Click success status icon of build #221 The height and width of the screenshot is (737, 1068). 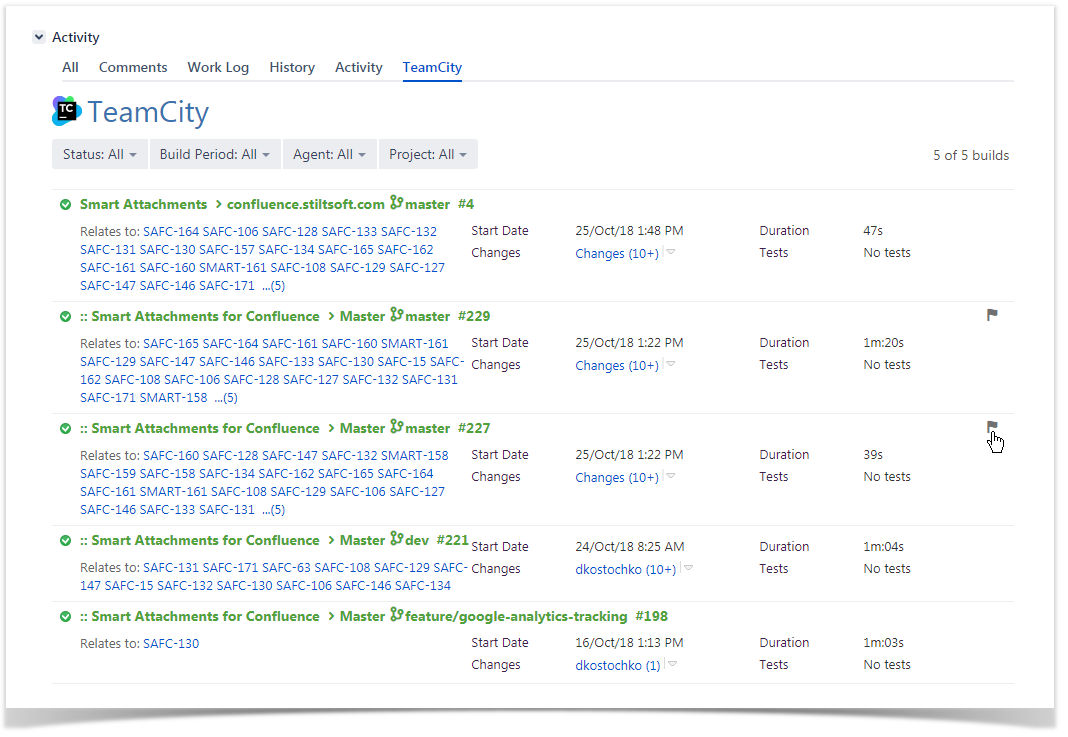click(65, 541)
